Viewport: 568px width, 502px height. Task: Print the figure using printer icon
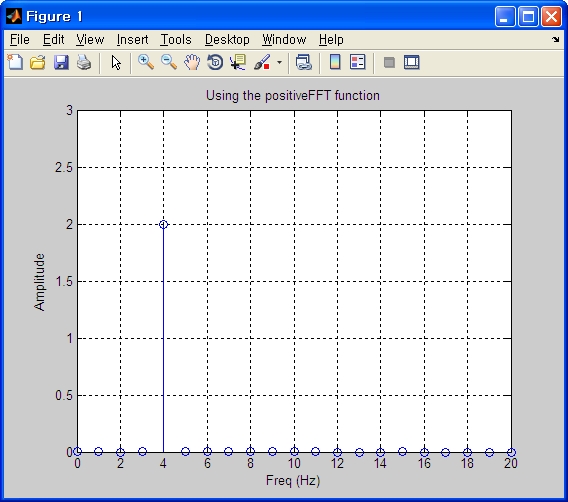pos(84,62)
